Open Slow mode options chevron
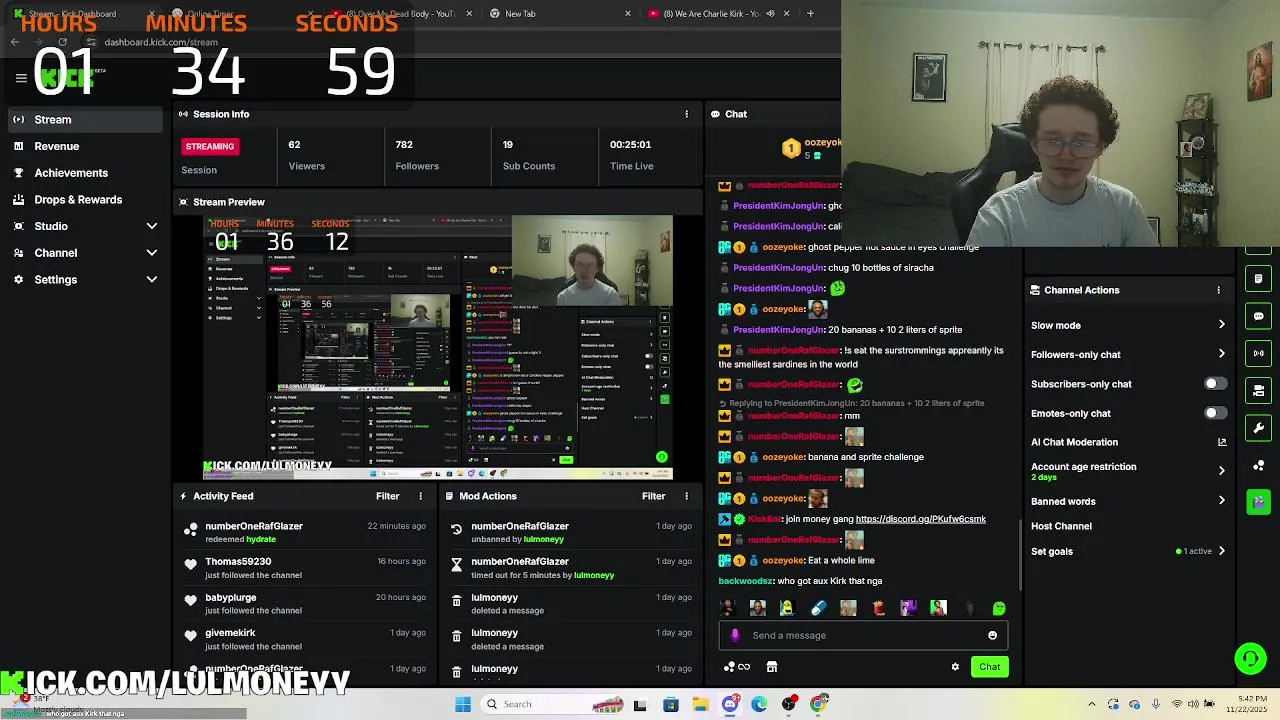 (x=1221, y=325)
